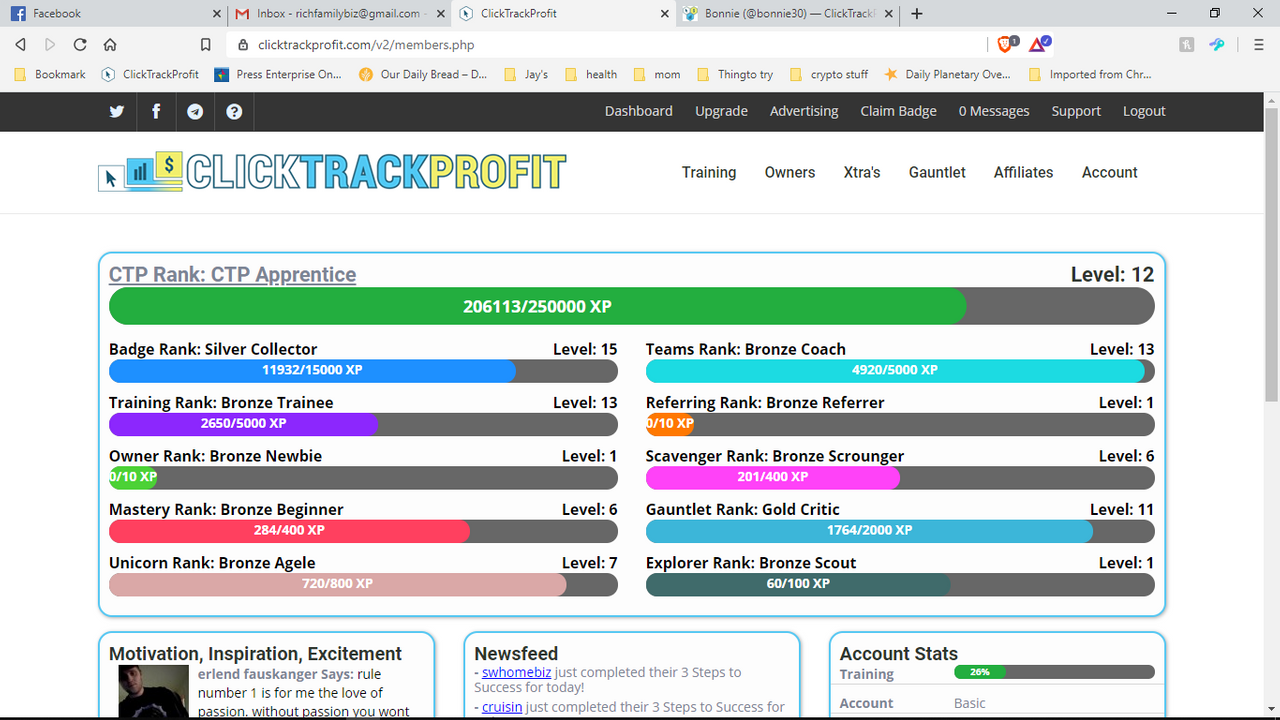Screen dimensions: 1280x720
Task: Open the Training navigation menu
Action: point(709,172)
